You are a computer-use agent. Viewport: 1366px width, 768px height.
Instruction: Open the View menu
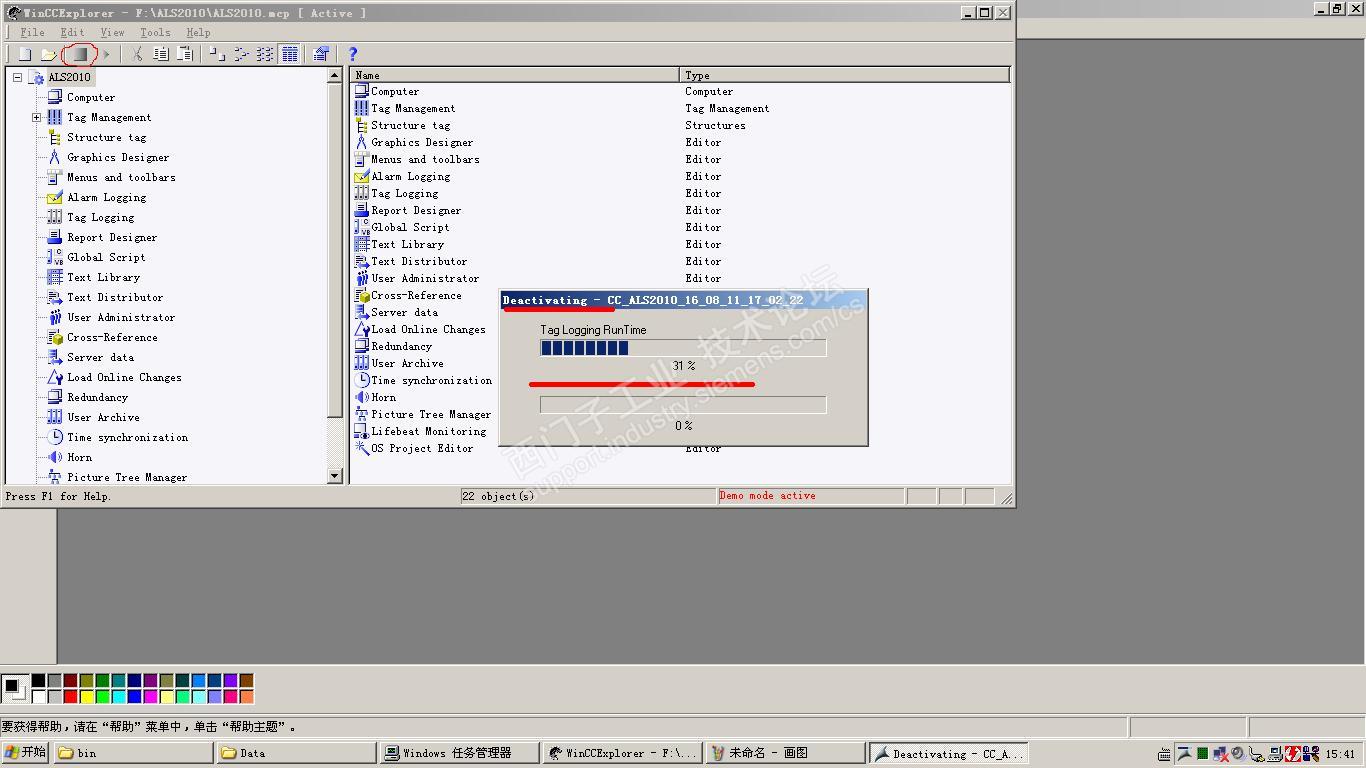click(113, 32)
